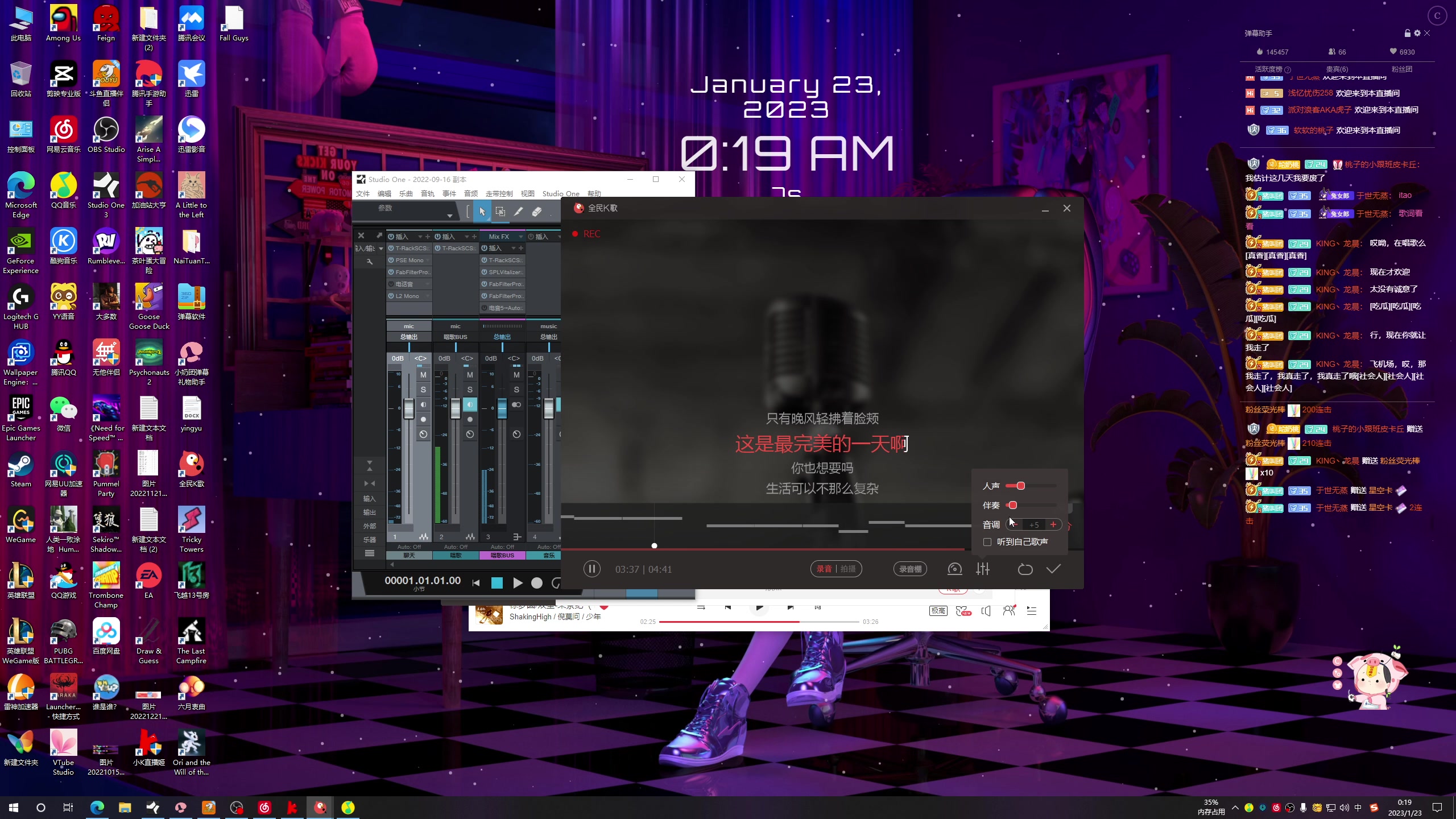
Task: Toggle power of PSE Mono insert
Action: 391,260
